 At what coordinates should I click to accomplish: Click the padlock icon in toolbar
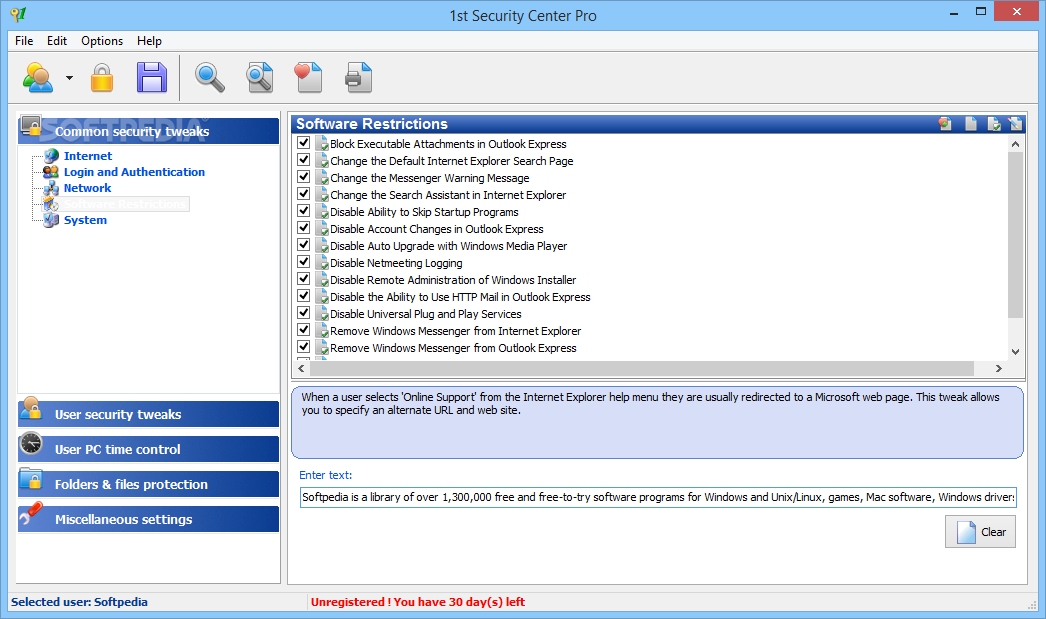click(x=102, y=77)
